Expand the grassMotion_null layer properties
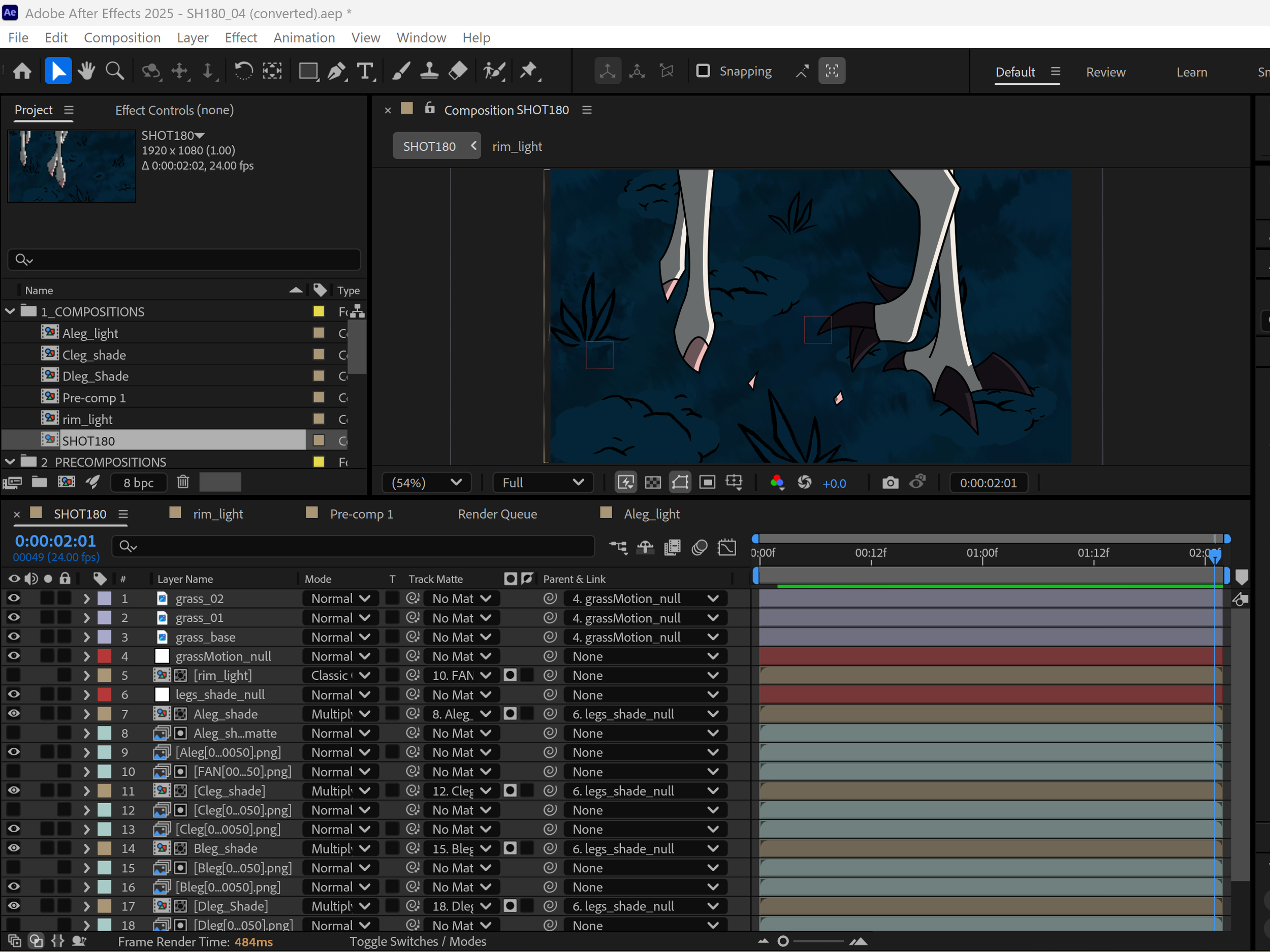 (x=86, y=656)
